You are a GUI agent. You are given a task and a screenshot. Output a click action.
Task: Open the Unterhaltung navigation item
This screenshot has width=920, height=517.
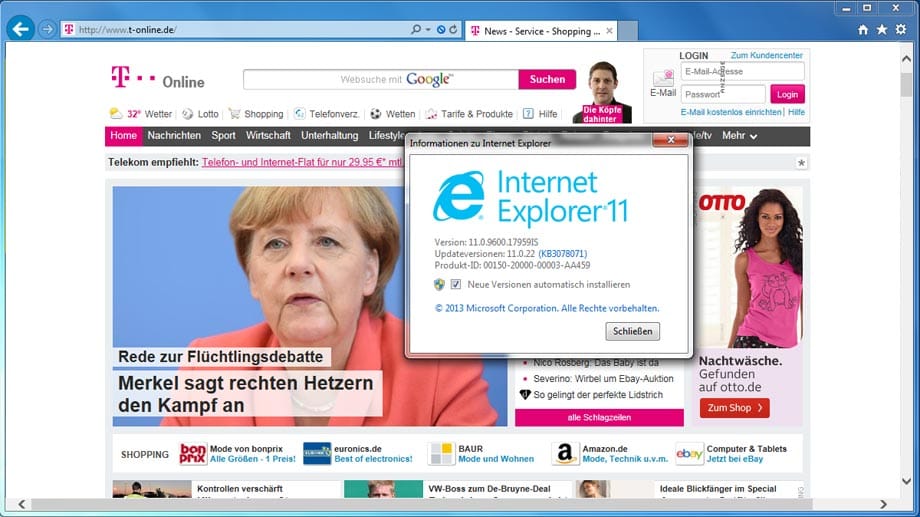point(330,136)
